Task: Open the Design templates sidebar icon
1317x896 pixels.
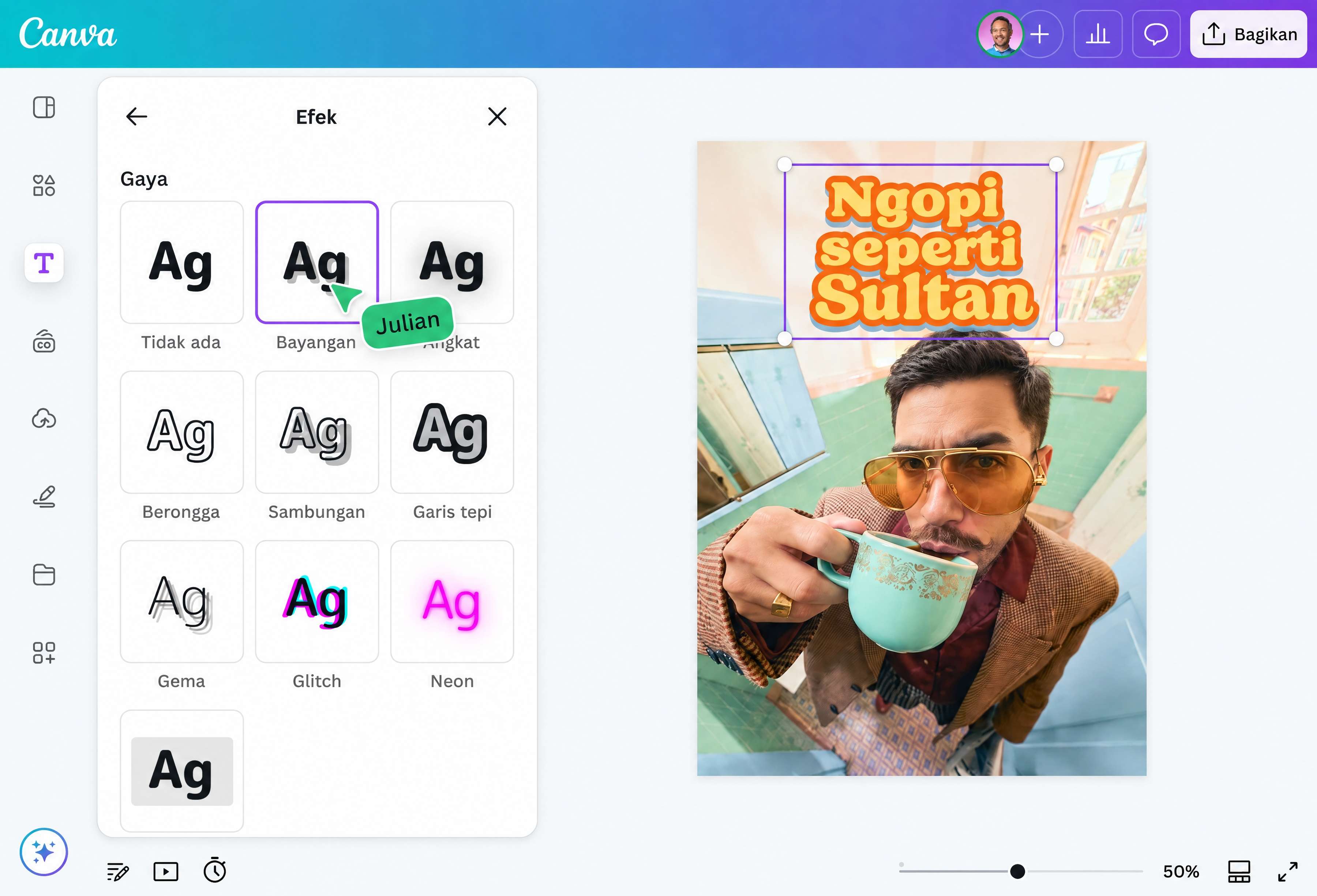Action: (44, 107)
